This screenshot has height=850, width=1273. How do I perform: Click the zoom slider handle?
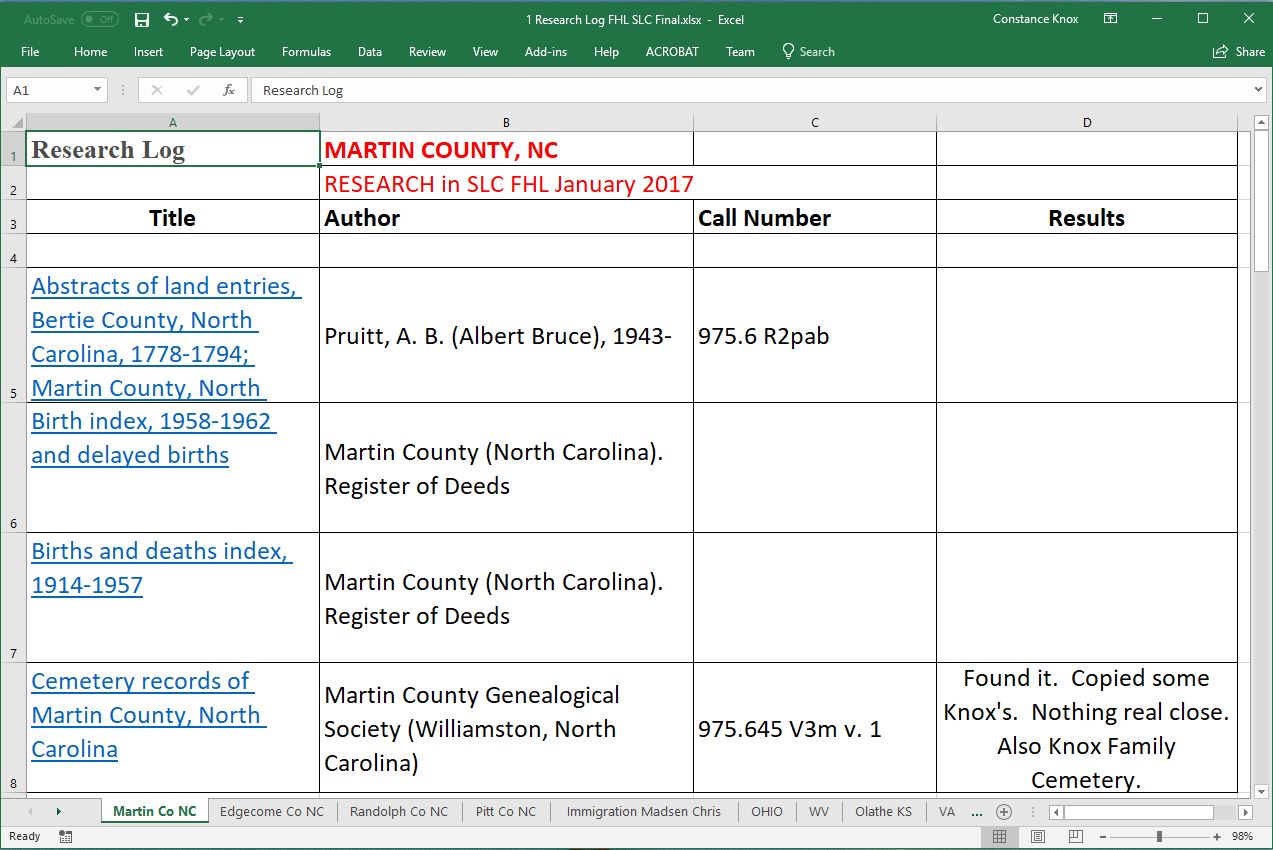(x=1159, y=836)
